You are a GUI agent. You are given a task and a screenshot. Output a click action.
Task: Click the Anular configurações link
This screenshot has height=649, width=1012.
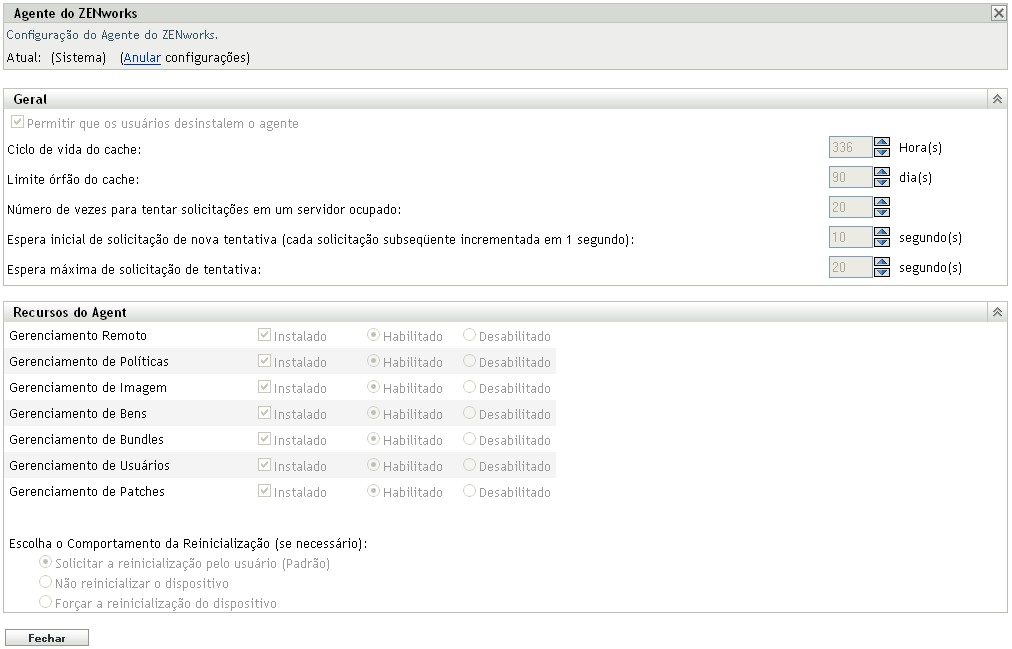click(142, 57)
